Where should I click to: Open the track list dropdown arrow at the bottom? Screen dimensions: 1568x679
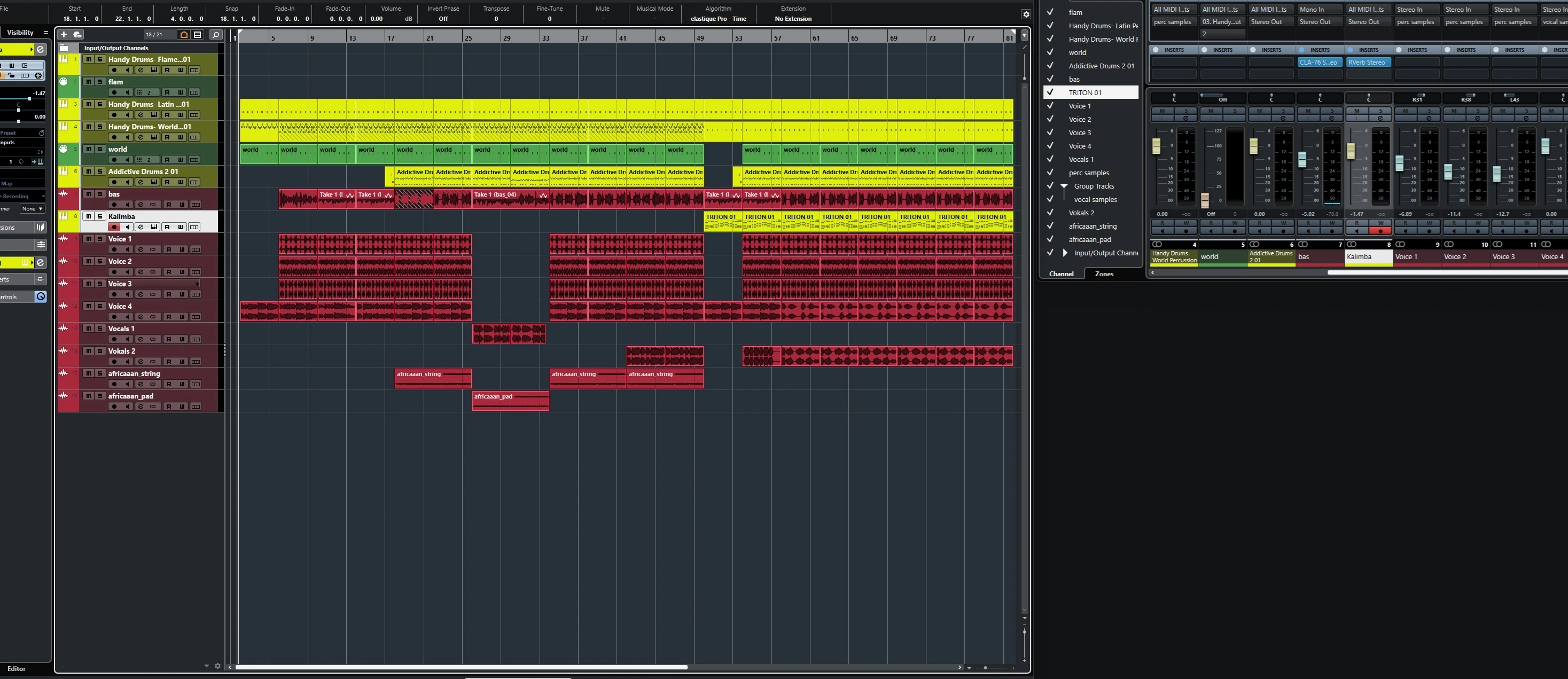point(206,666)
